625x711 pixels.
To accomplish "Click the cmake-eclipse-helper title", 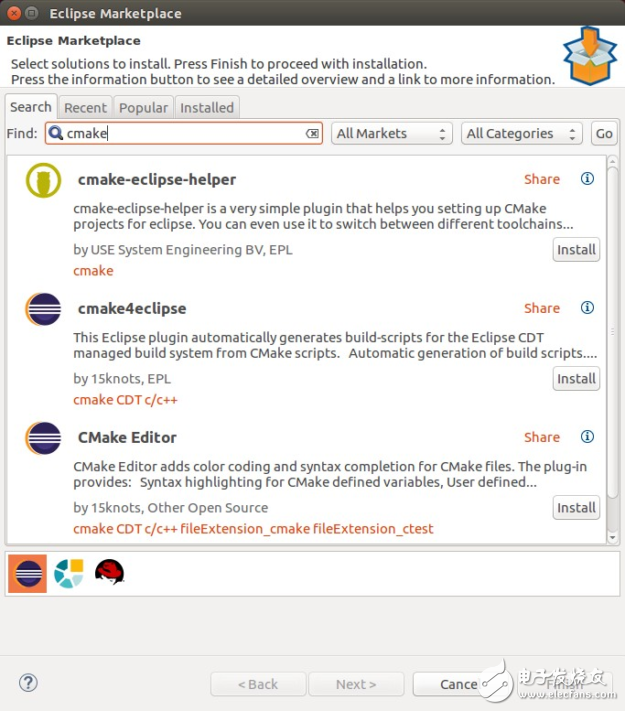I will [x=157, y=180].
